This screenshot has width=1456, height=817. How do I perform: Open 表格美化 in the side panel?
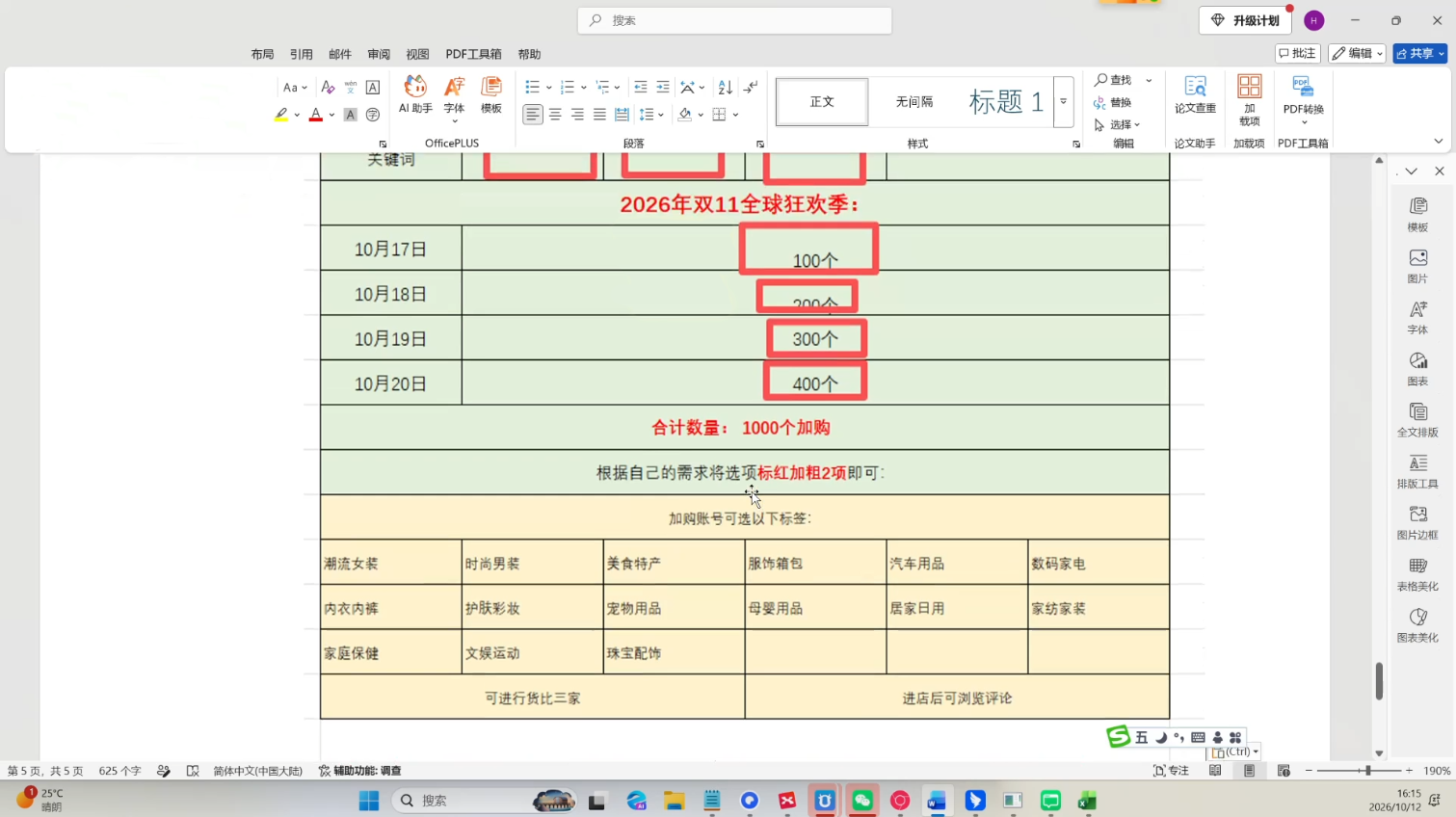point(1417,574)
